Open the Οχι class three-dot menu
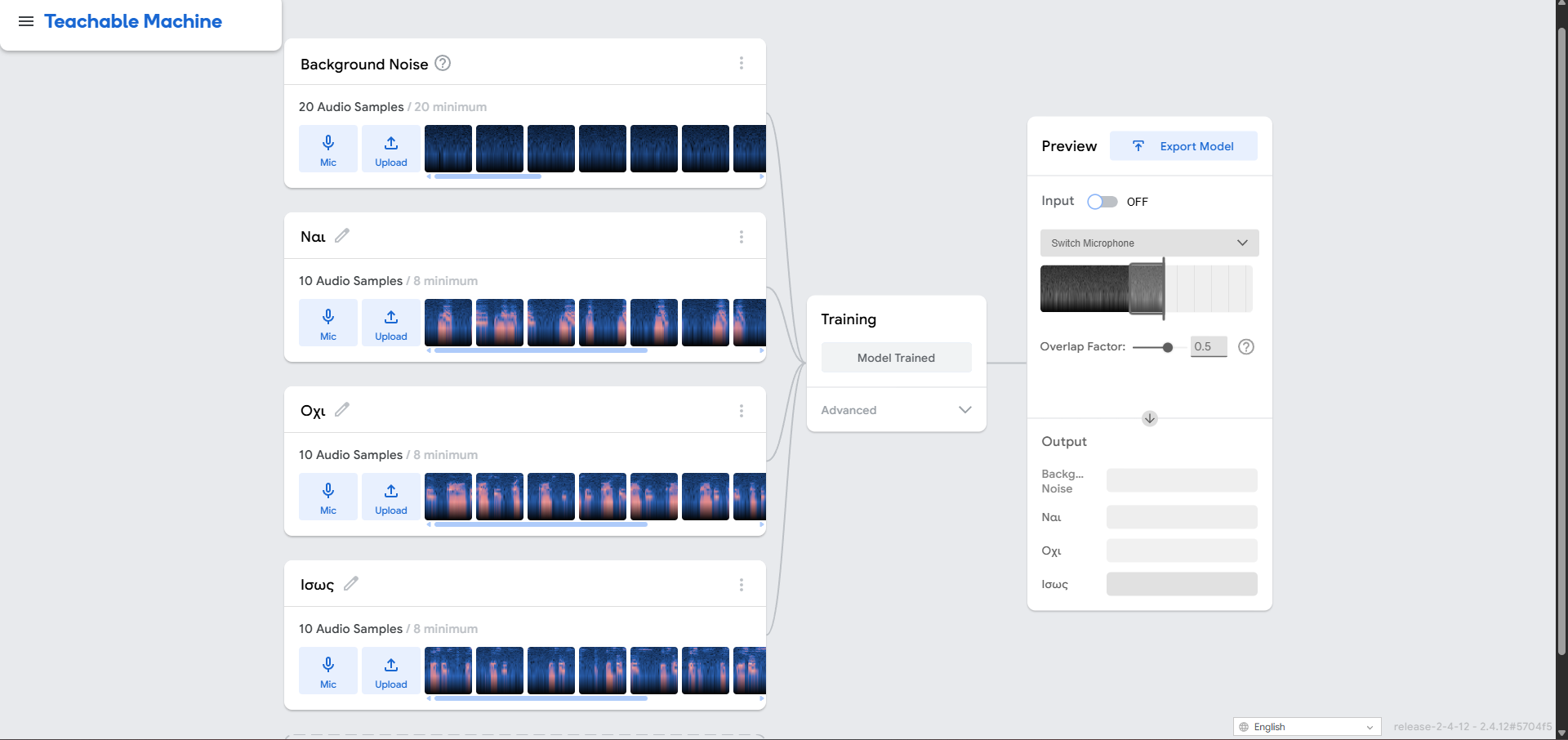Image resolution: width=1568 pixels, height=740 pixels. tap(742, 411)
